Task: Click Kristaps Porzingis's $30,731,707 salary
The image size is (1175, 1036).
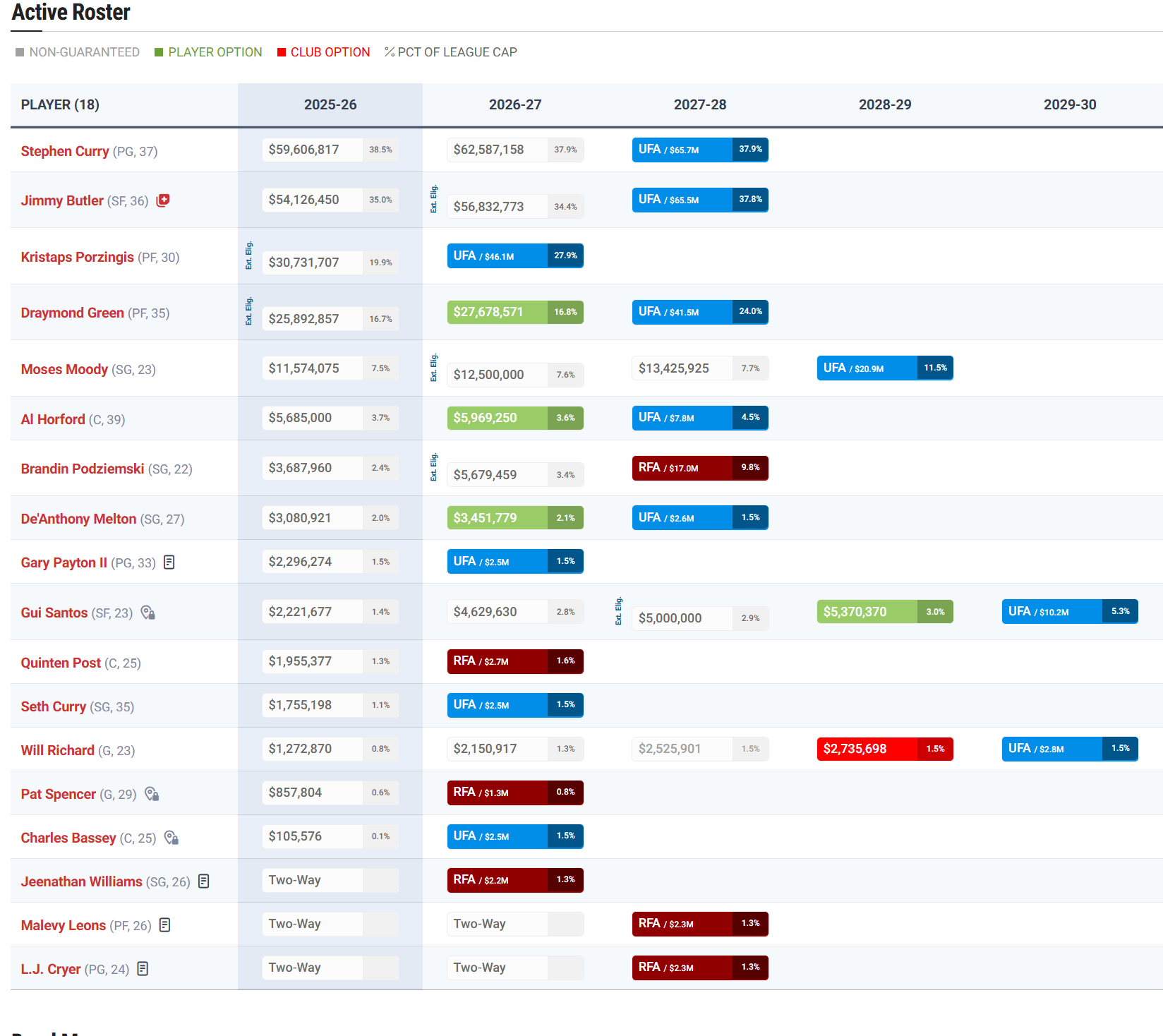Action: pos(330,263)
